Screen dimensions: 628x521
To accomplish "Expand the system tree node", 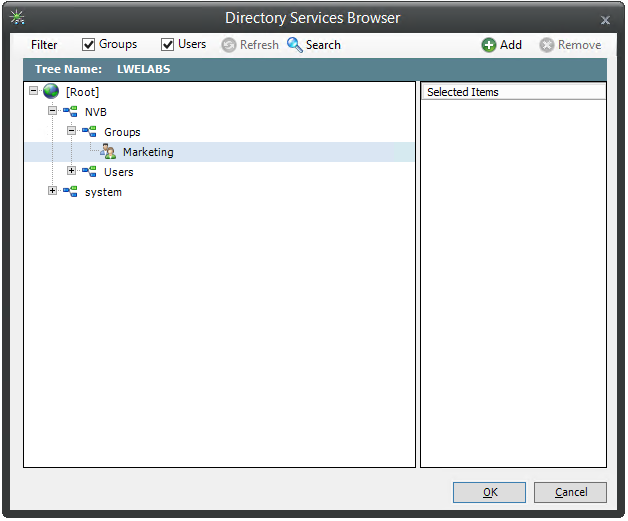I will (x=52, y=191).
